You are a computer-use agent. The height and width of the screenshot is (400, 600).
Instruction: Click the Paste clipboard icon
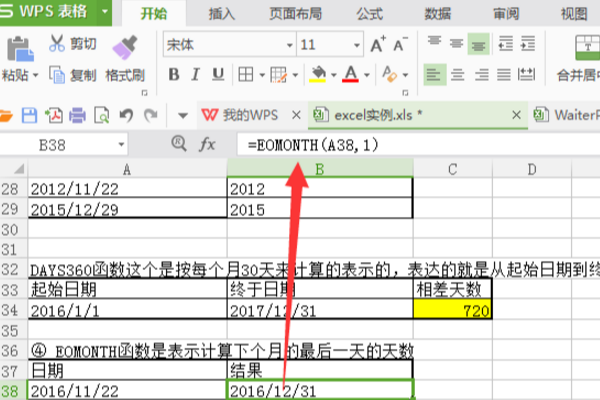(x=20, y=49)
